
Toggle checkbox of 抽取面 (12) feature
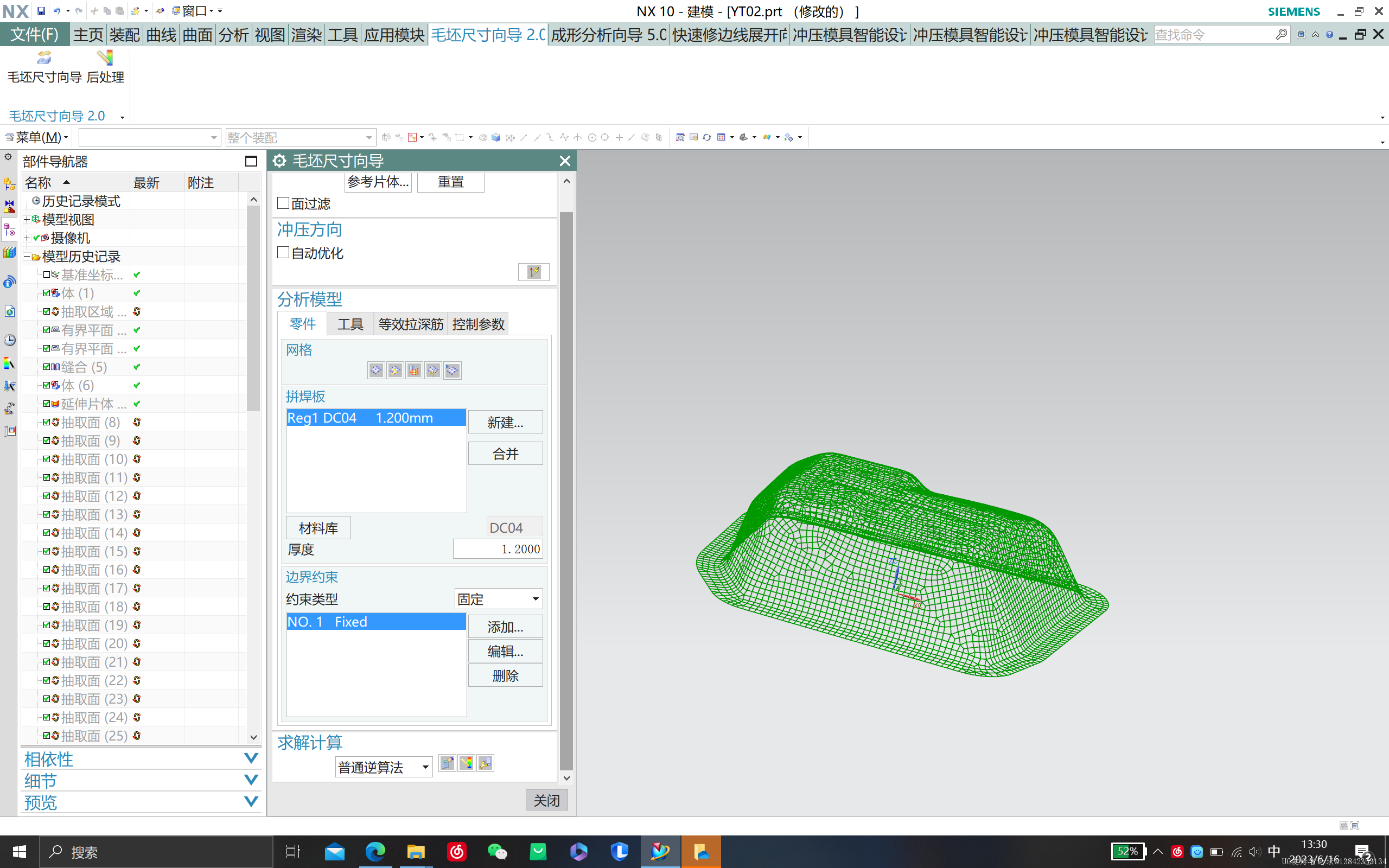pyautogui.click(x=47, y=495)
